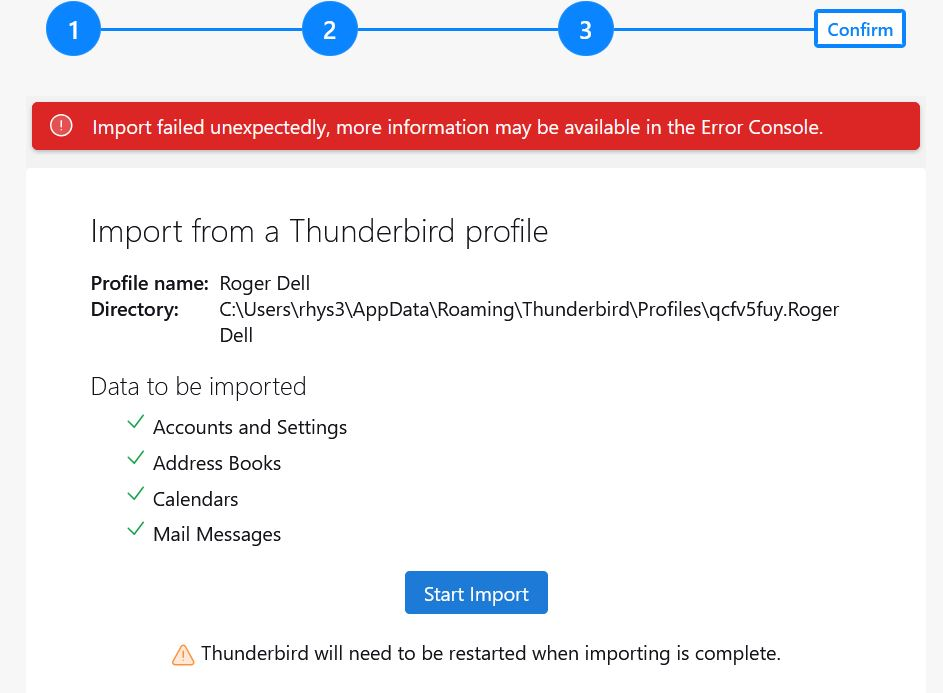The height and width of the screenshot is (693, 943).
Task: Select the 'Address Books' list item
Action: (217, 463)
